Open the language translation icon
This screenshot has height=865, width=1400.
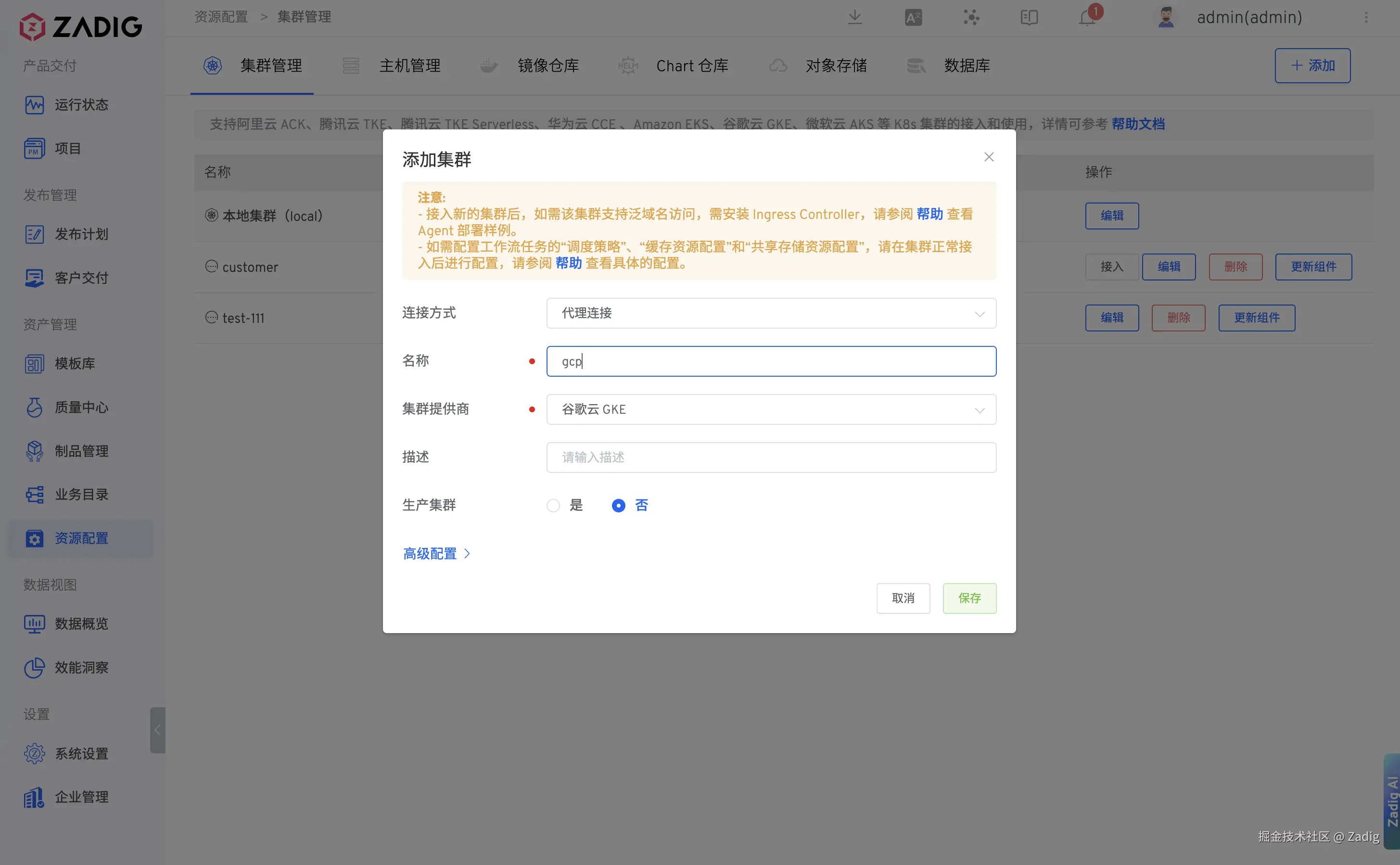[x=913, y=18]
